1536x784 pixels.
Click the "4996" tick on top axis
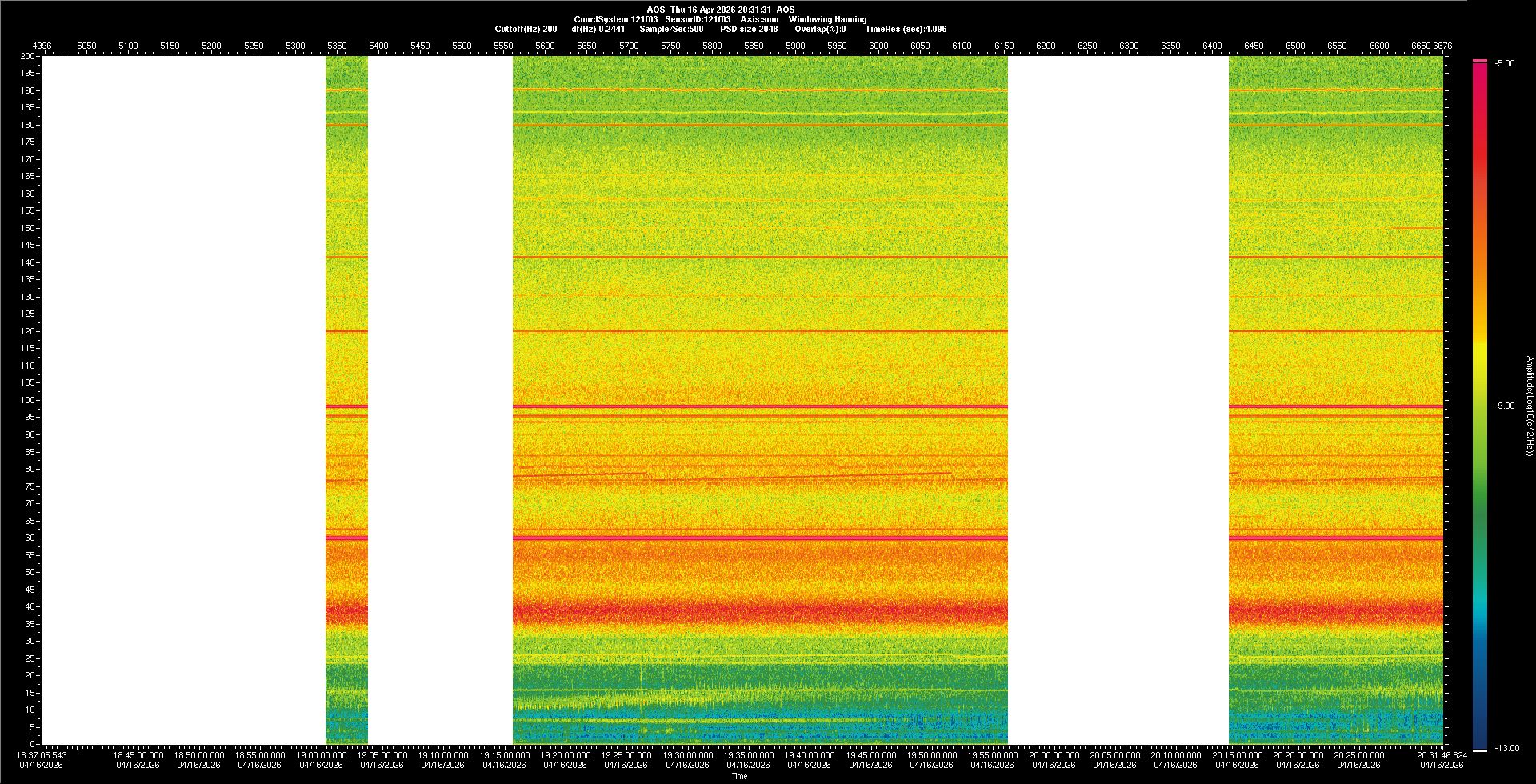click(42, 46)
